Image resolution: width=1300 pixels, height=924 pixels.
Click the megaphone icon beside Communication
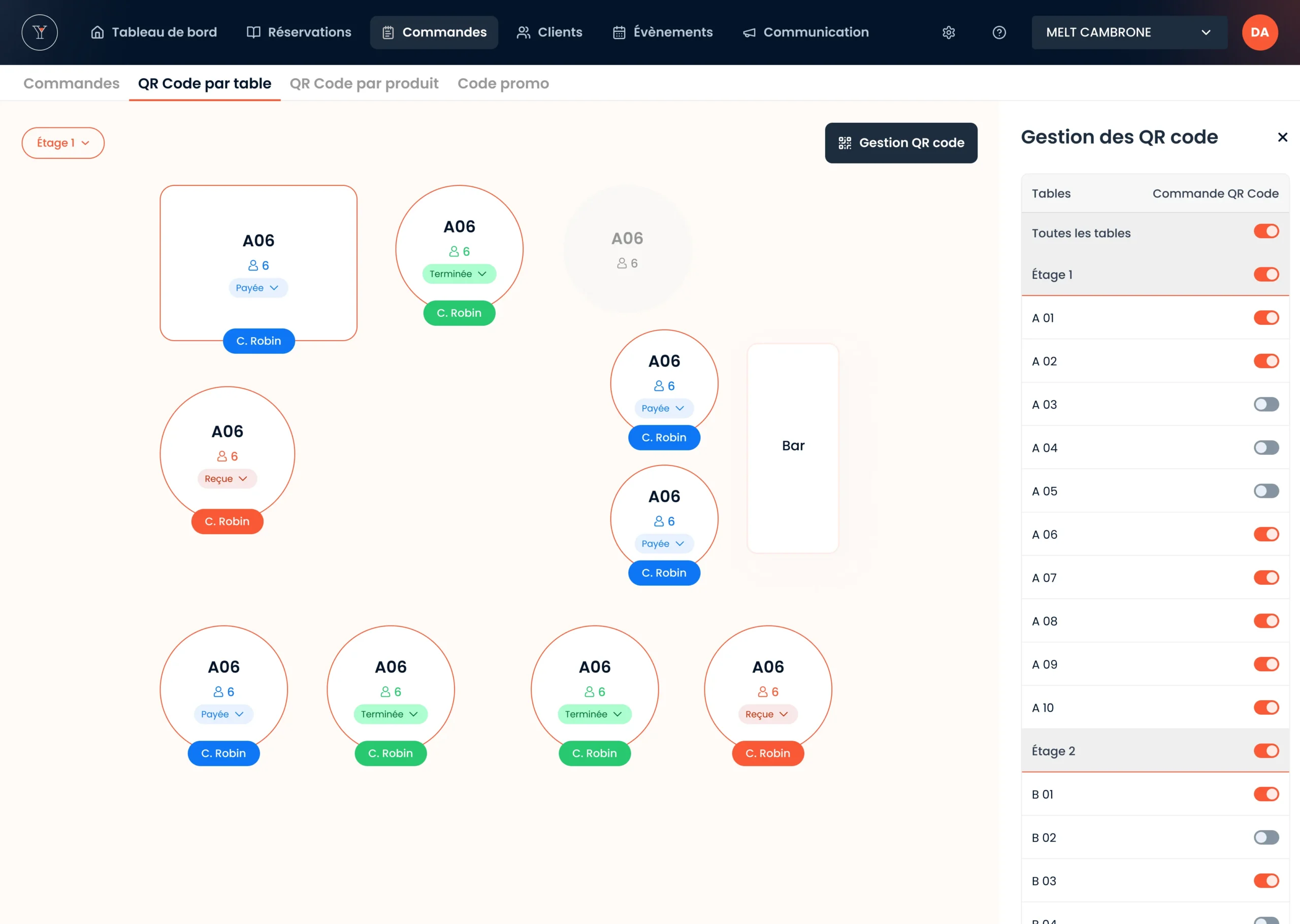[750, 32]
